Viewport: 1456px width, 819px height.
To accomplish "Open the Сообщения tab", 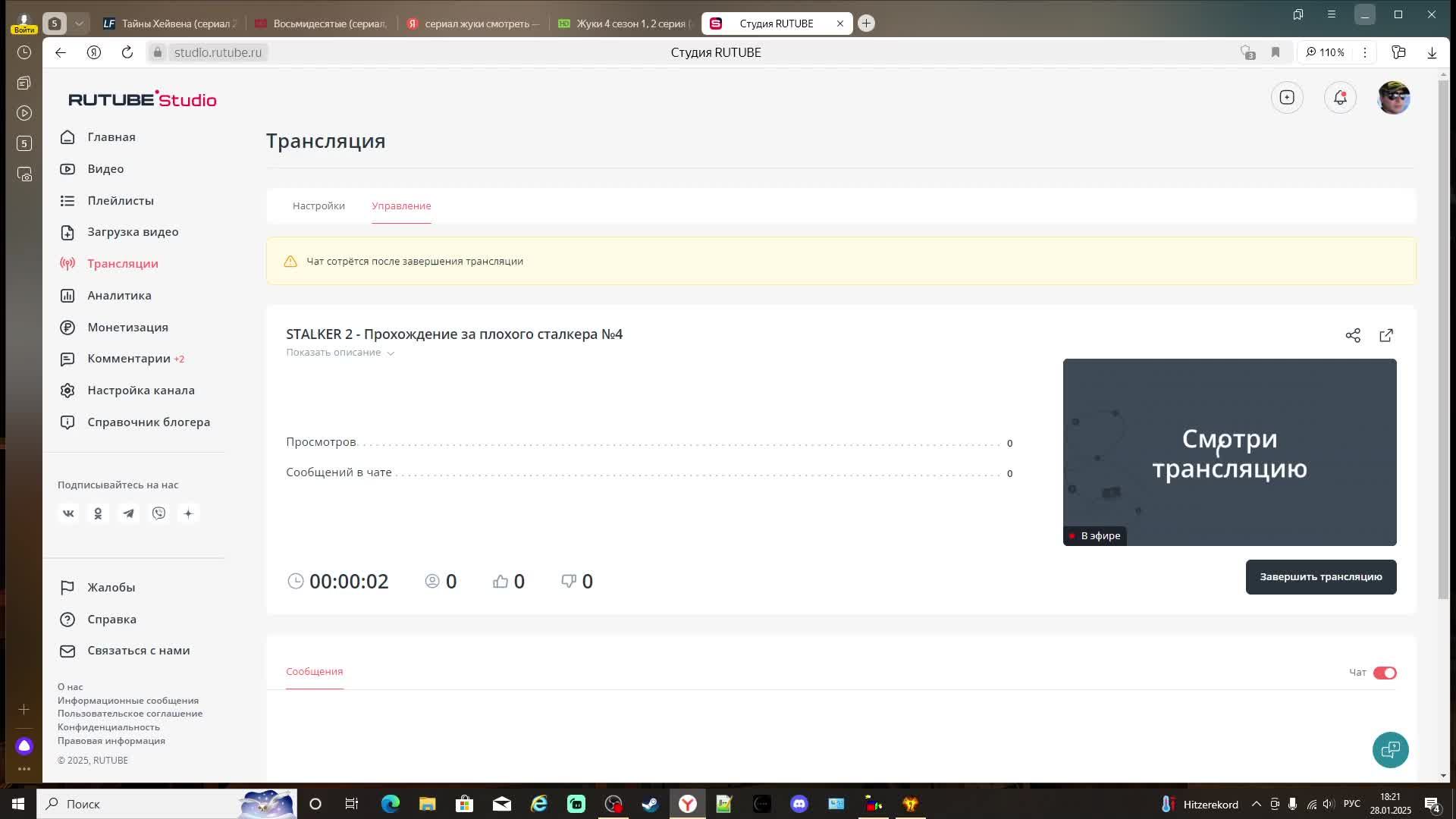I will coord(314,672).
